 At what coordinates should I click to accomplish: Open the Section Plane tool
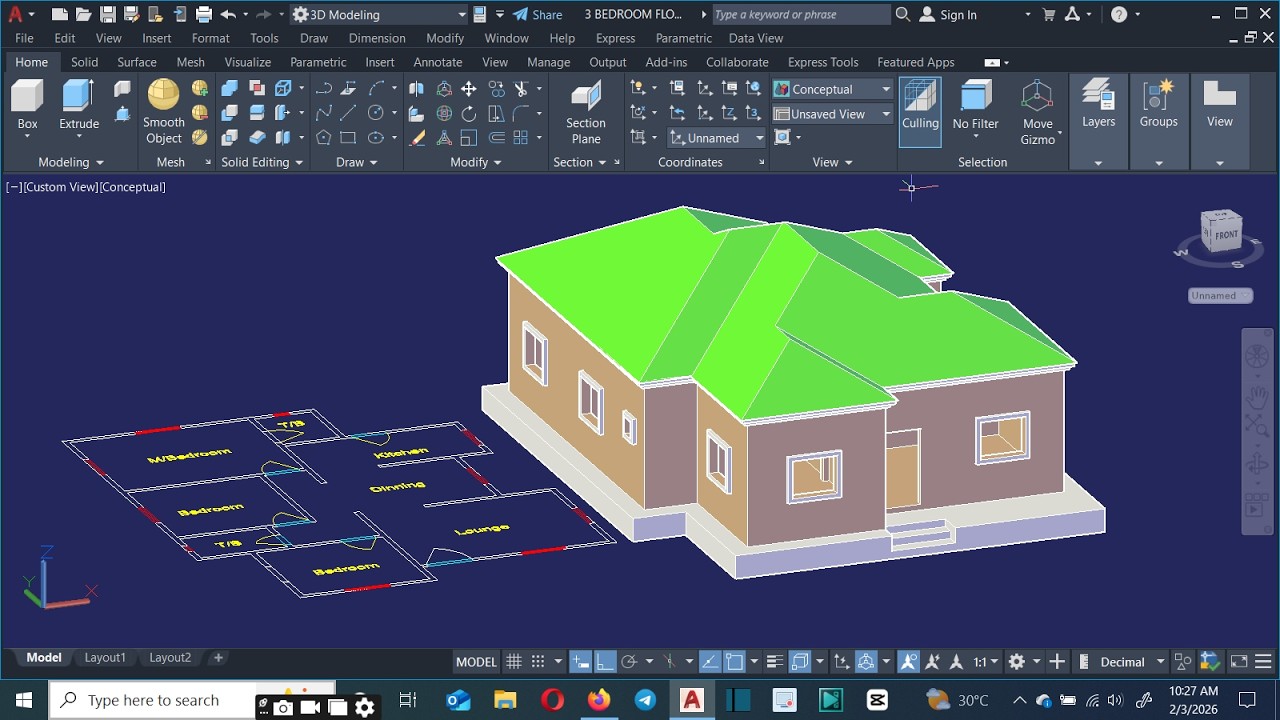click(x=586, y=113)
